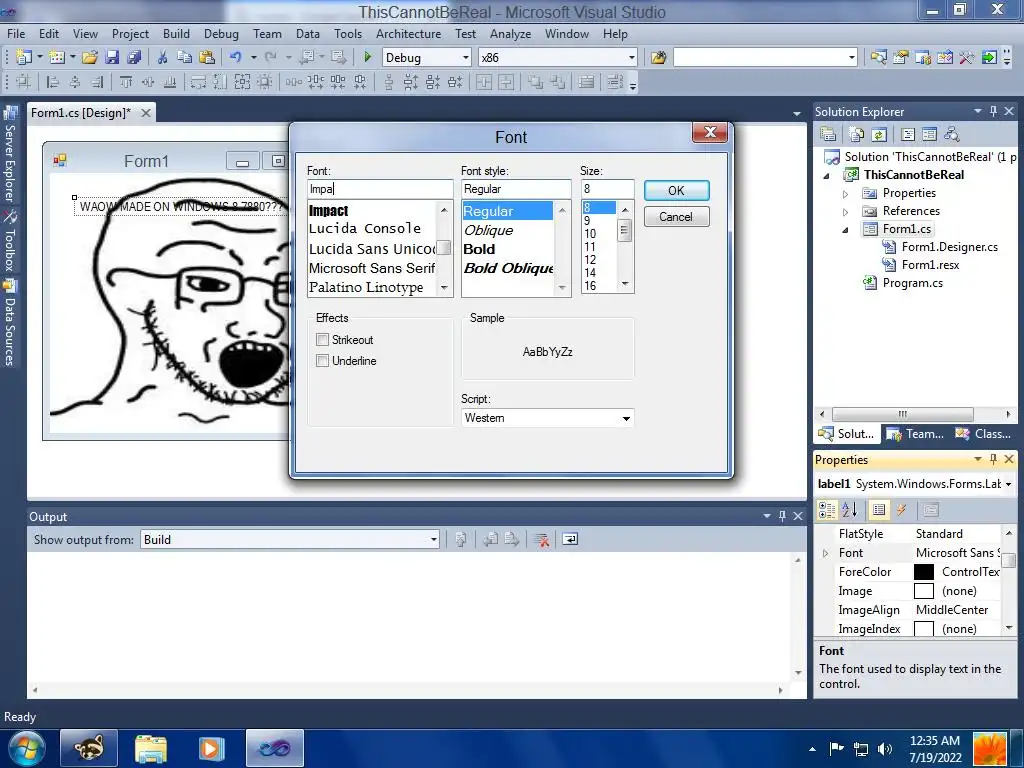Viewport: 1024px width, 768px height.
Task: Open the x86 platform dropdown
Action: click(x=632, y=57)
